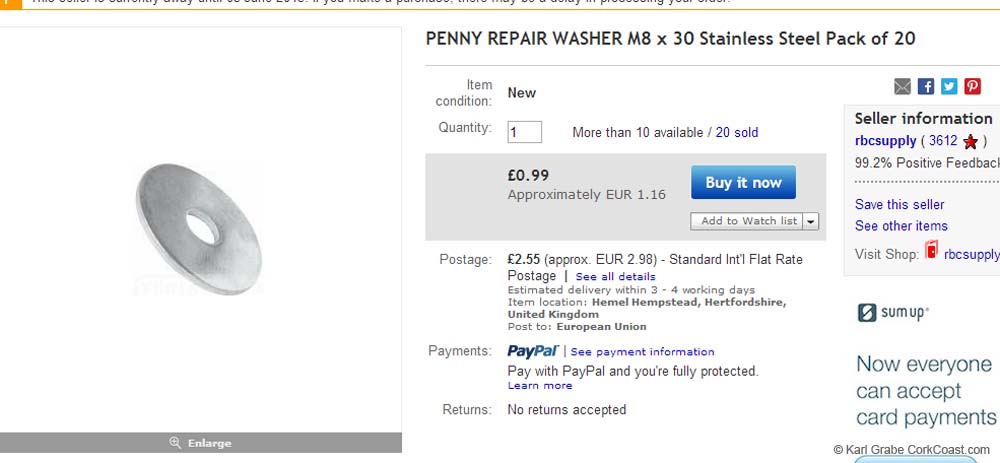The width and height of the screenshot is (1000, 463).
Task: Share listing on Twitter
Action: pyautogui.click(x=949, y=87)
